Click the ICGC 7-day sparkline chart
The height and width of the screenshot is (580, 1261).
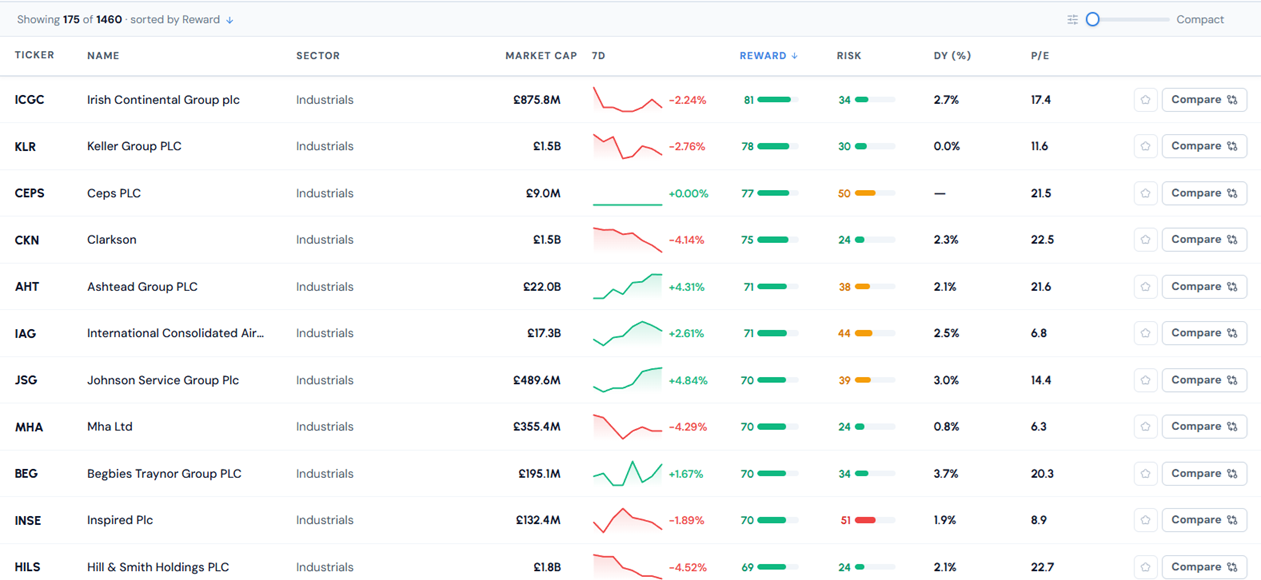click(x=627, y=99)
